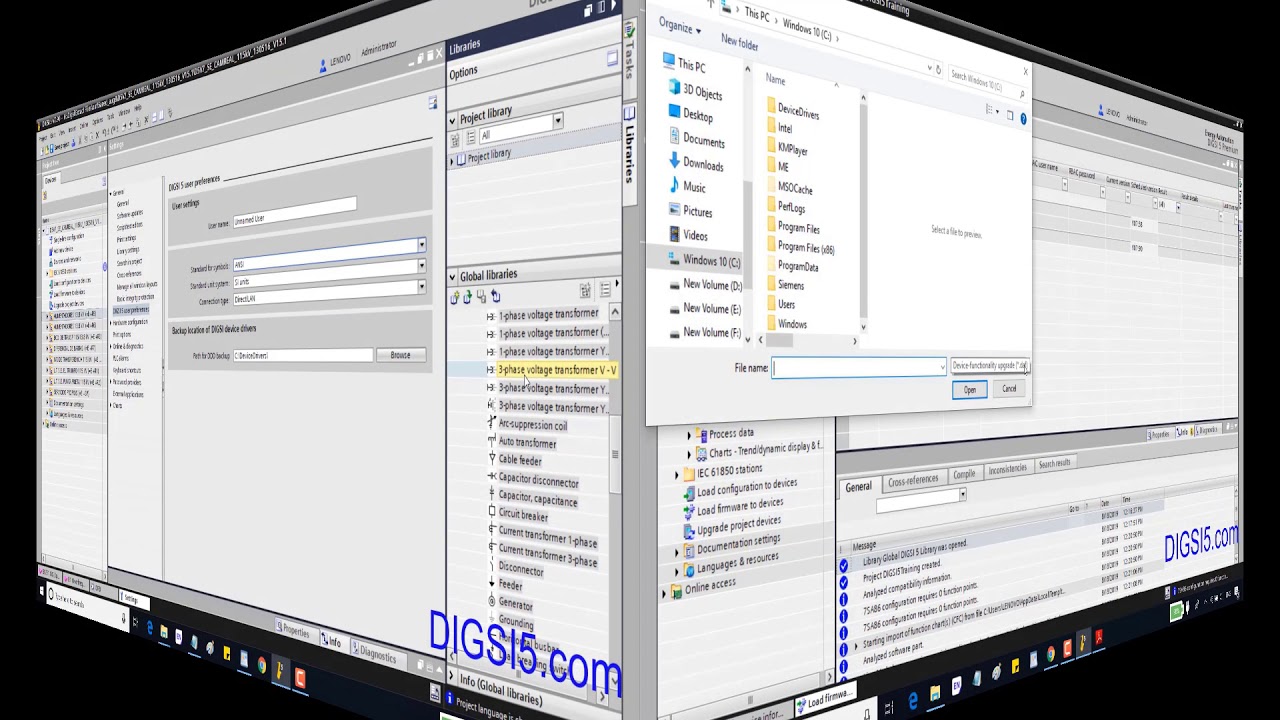Click the Auto transformer symbol icon
Screen dimensions: 1280x720
point(491,442)
